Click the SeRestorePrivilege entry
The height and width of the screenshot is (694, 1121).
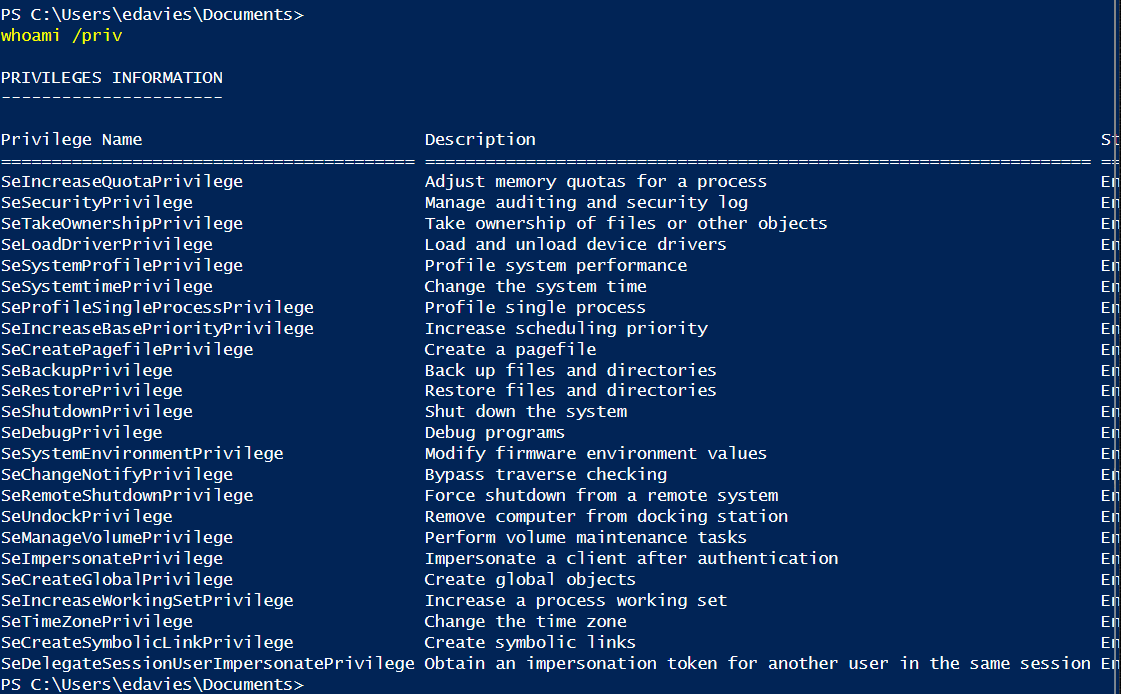[91, 390]
